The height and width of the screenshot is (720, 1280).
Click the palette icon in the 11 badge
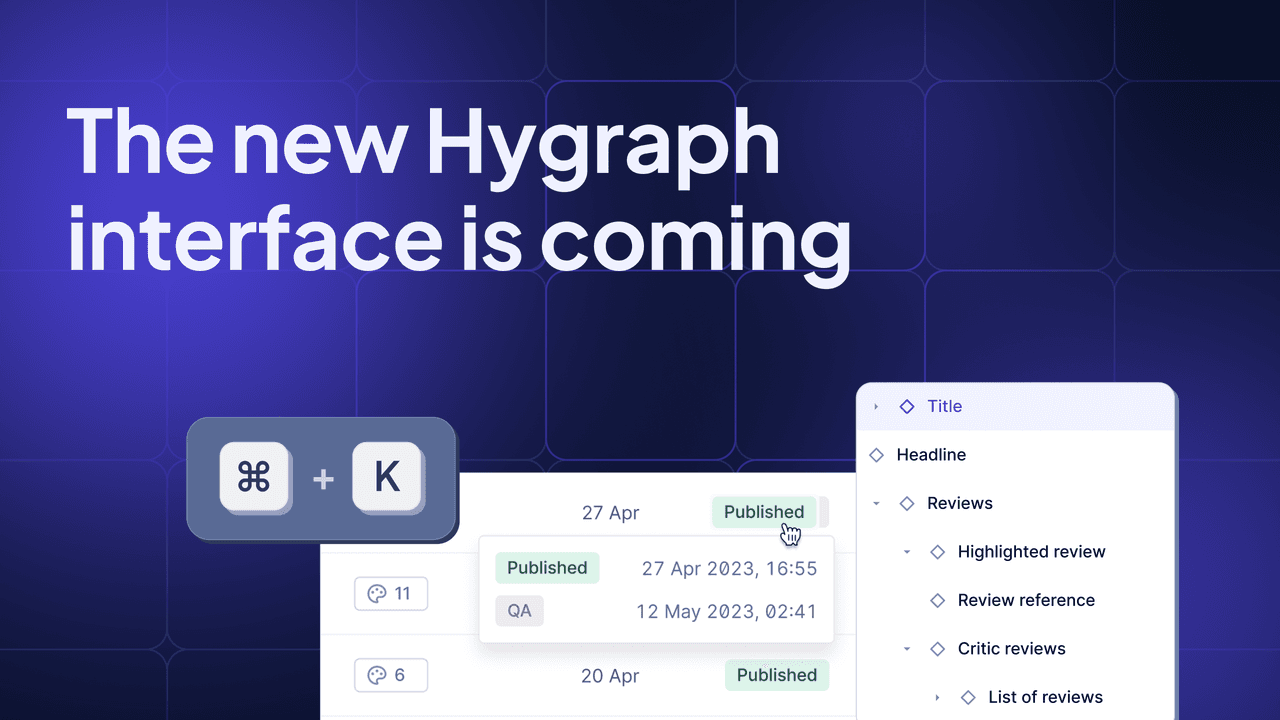(x=377, y=594)
